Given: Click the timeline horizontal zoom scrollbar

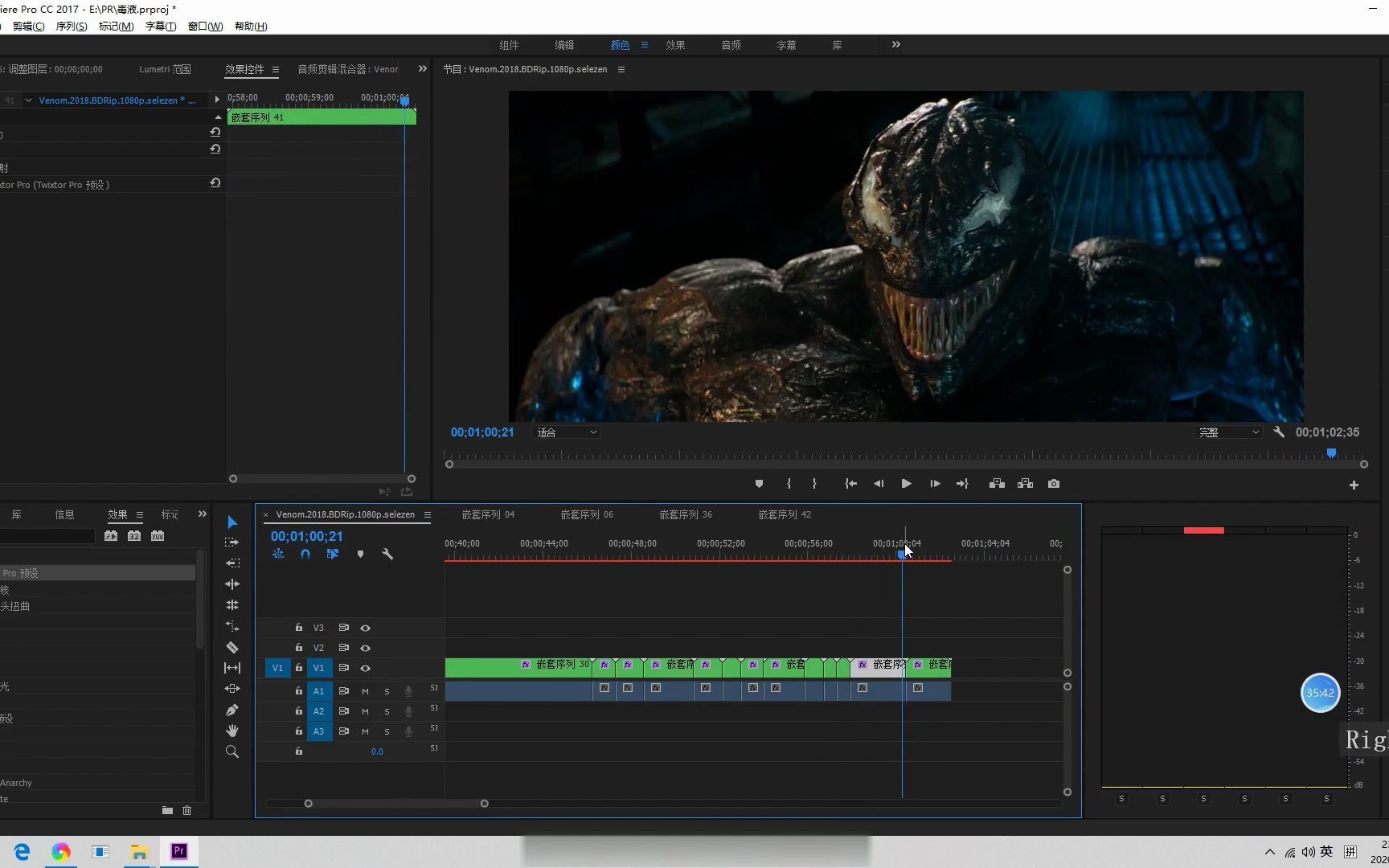Looking at the screenshot, I should click(396, 804).
